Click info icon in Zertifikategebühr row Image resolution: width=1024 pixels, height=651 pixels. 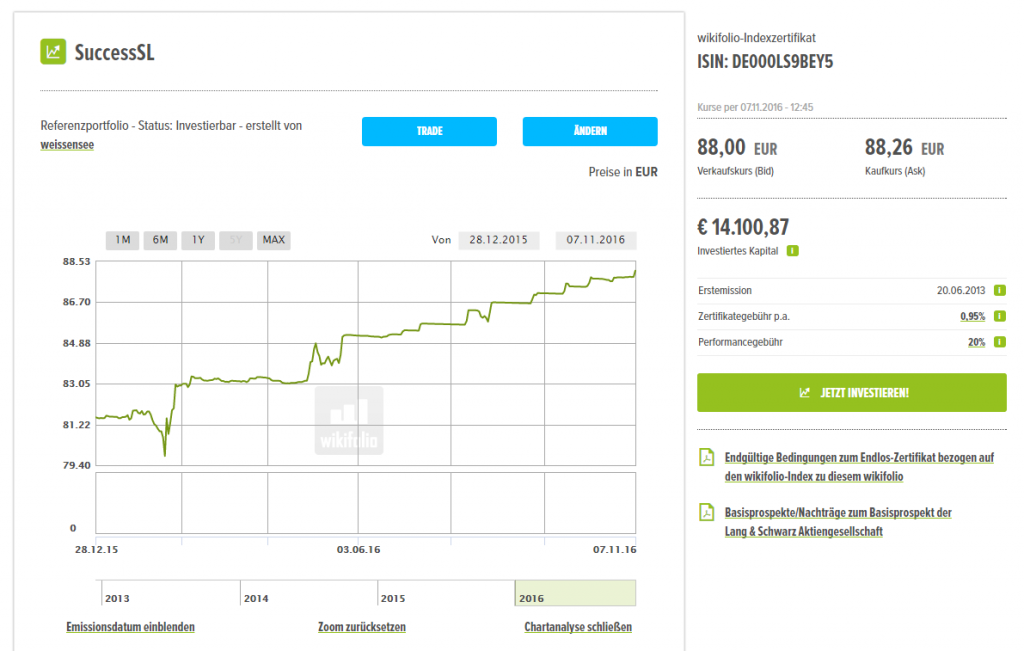tap(999, 316)
